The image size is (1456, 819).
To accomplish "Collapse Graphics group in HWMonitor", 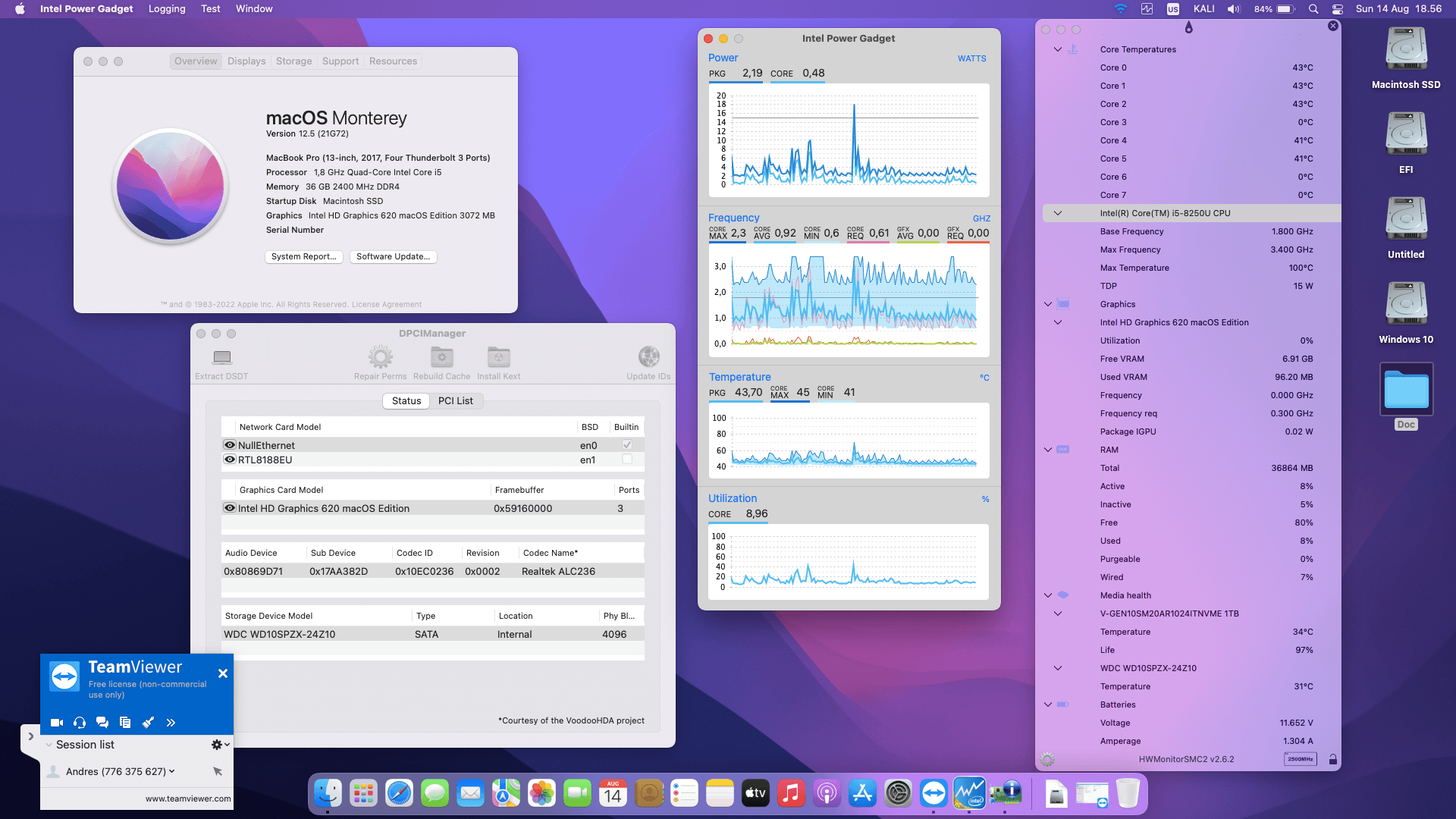I will 1048,304.
